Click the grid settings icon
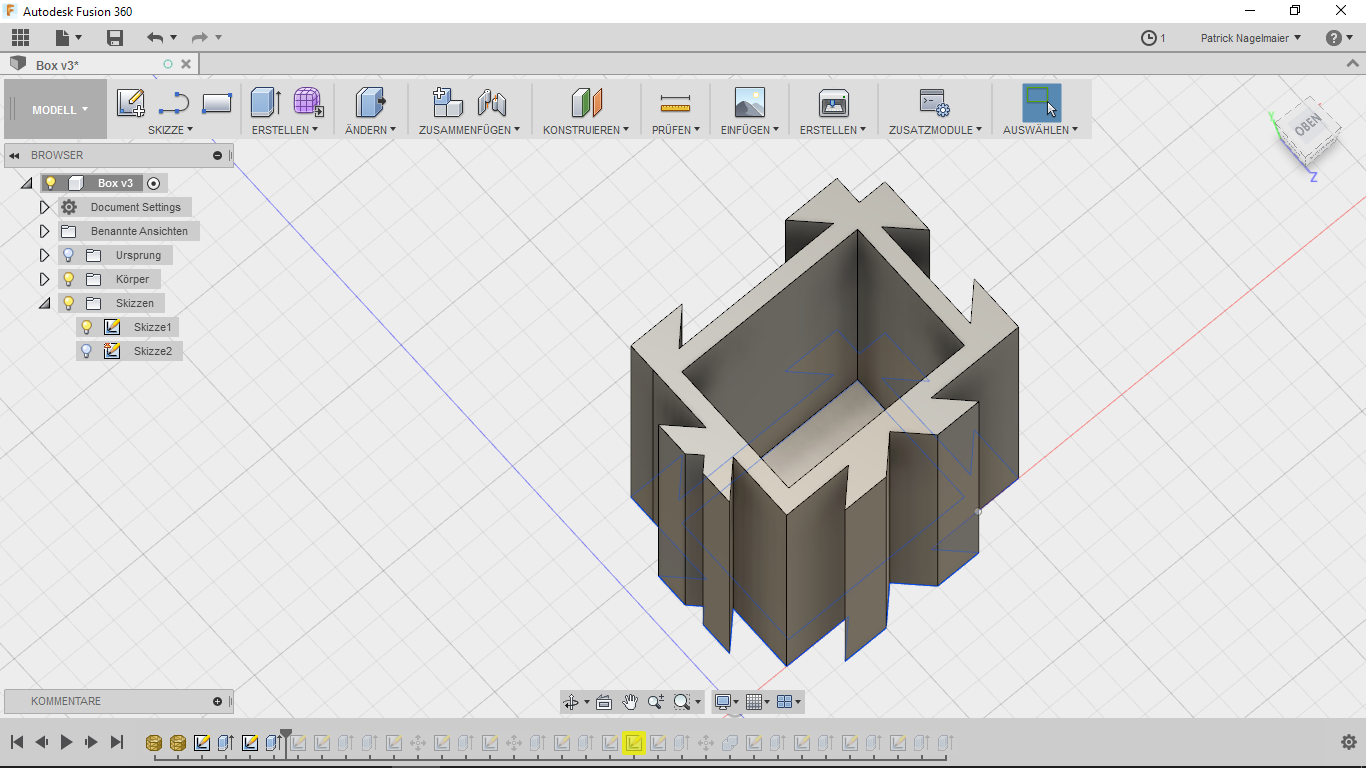This screenshot has width=1366, height=768. click(755, 701)
